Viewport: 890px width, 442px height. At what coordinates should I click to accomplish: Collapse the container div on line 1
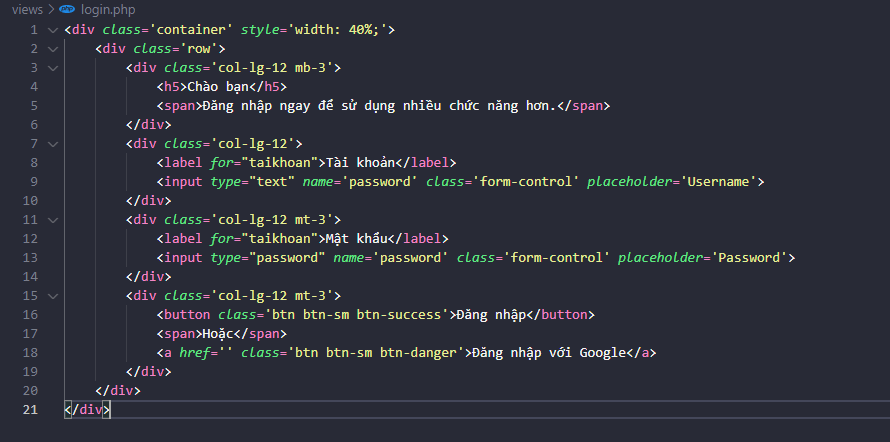point(52,29)
